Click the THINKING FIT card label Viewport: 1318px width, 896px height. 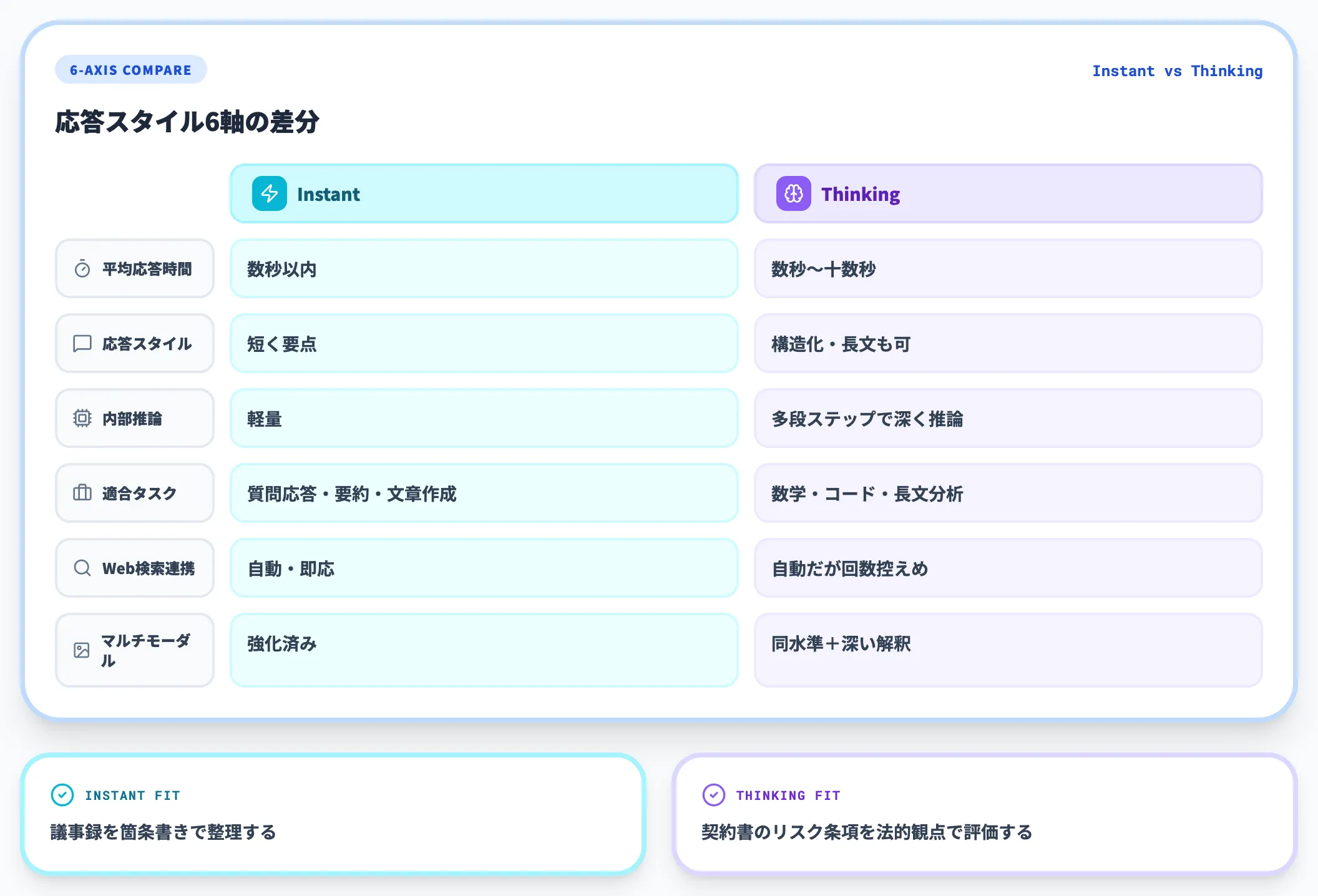(x=788, y=796)
